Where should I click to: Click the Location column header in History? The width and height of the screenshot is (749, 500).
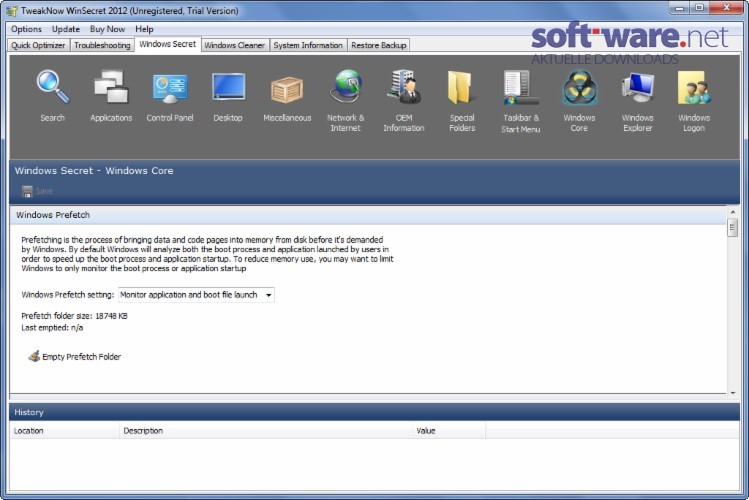click(64, 431)
